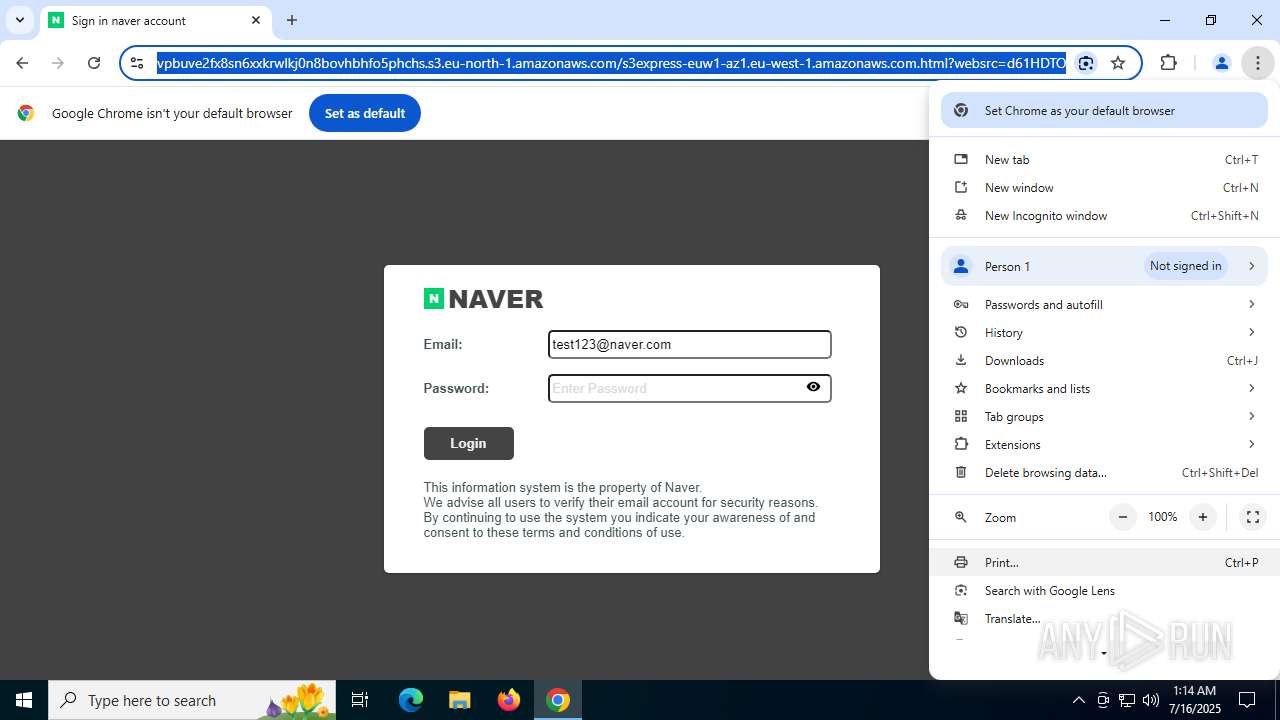Choose Delete browsing data
The height and width of the screenshot is (720, 1280).
coord(1104,473)
